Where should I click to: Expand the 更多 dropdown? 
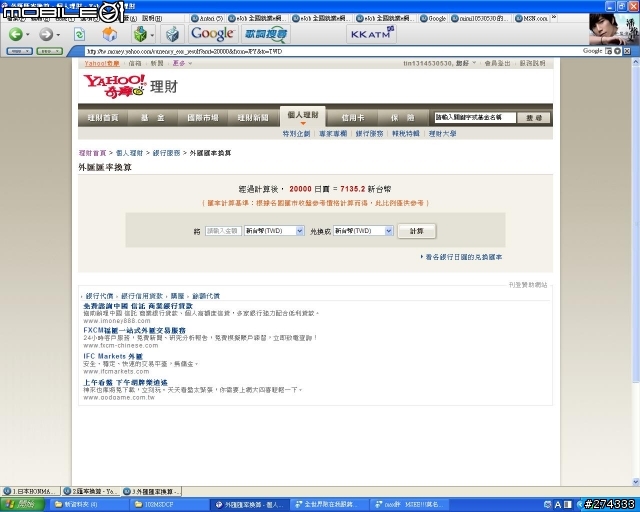tap(182, 63)
